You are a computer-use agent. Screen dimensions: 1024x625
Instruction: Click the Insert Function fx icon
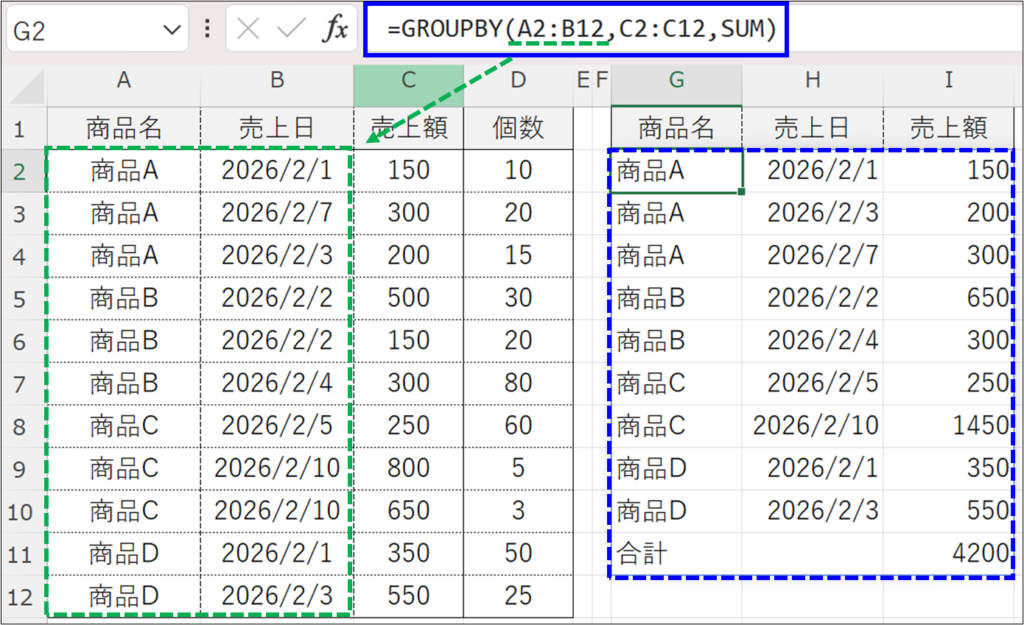(x=334, y=29)
